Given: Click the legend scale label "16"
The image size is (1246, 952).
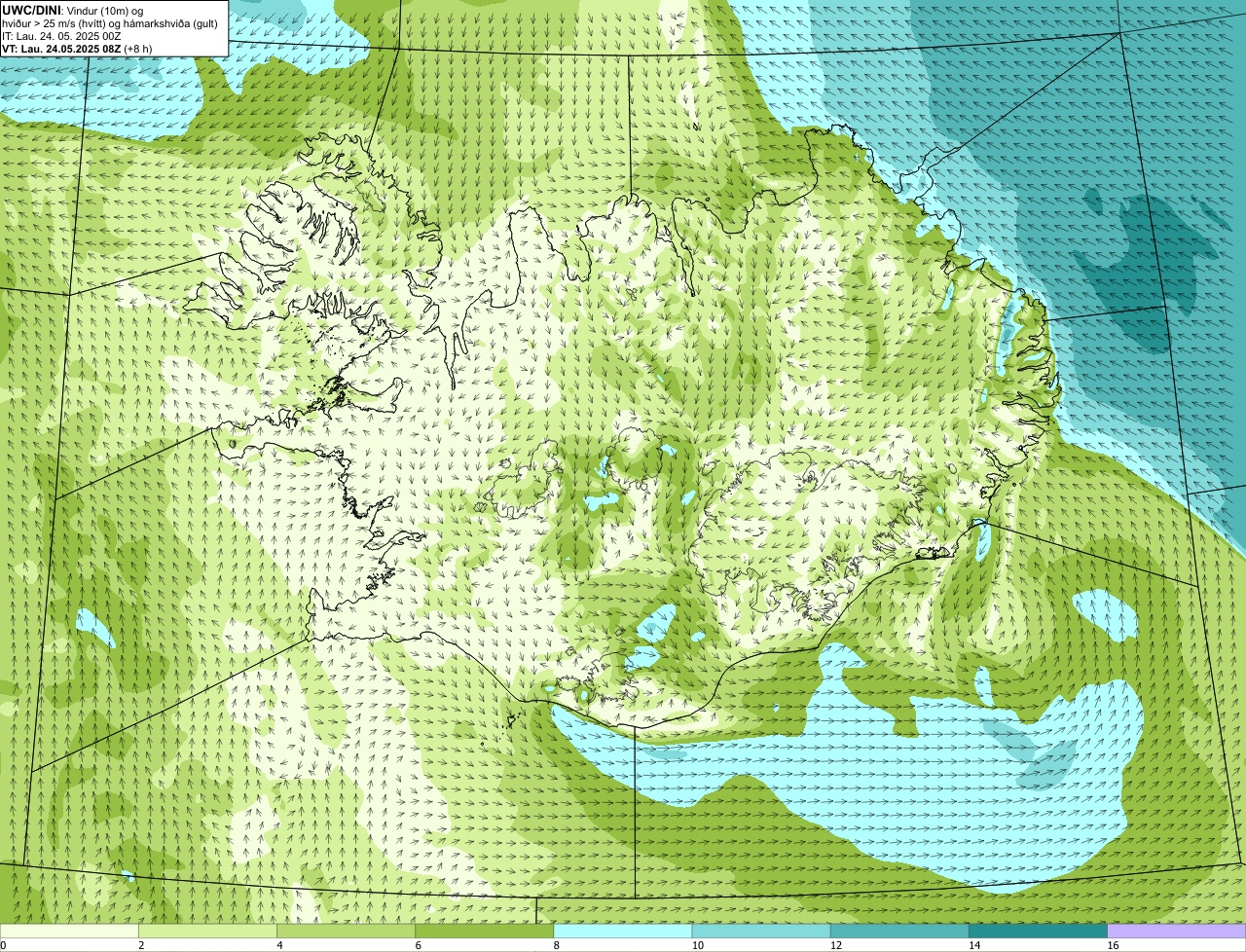Looking at the screenshot, I should pos(1113,945).
